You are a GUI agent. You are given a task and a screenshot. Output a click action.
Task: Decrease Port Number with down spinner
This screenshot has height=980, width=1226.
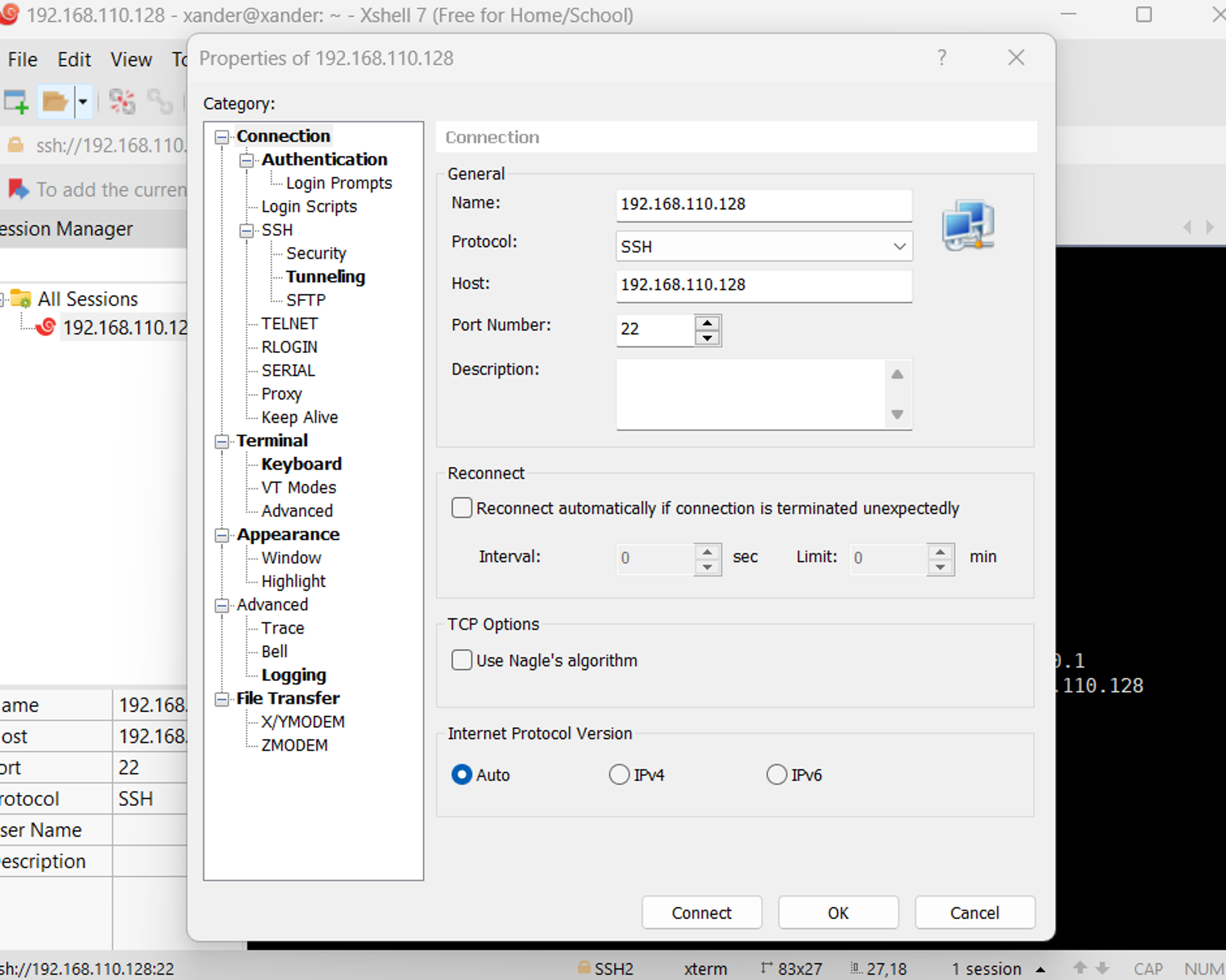click(x=707, y=338)
